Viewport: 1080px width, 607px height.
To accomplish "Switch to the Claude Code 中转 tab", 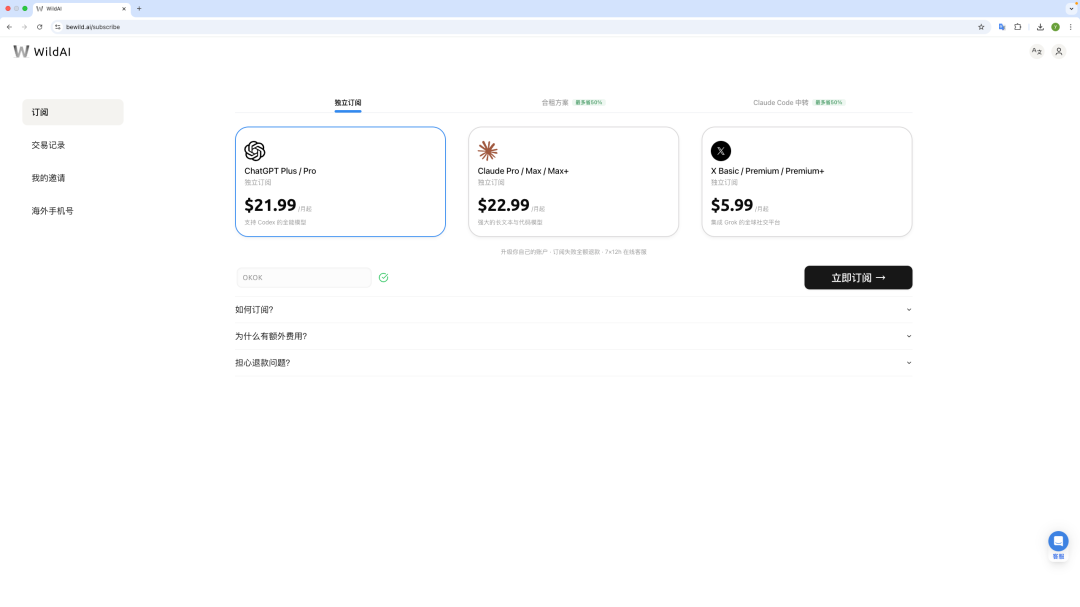I will tap(780, 103).
